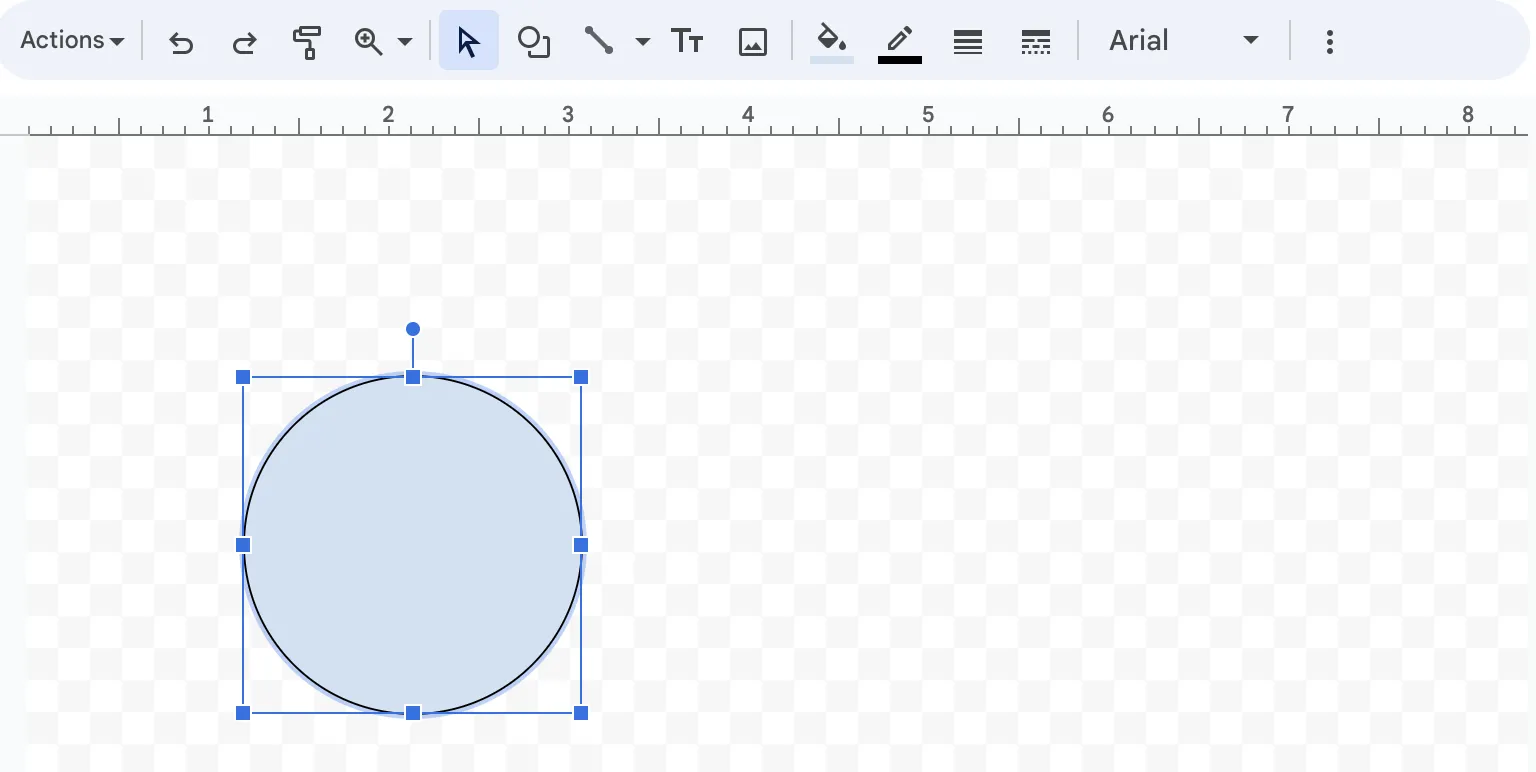
Task: Open the Actions menu
Action: click(72, 41)
